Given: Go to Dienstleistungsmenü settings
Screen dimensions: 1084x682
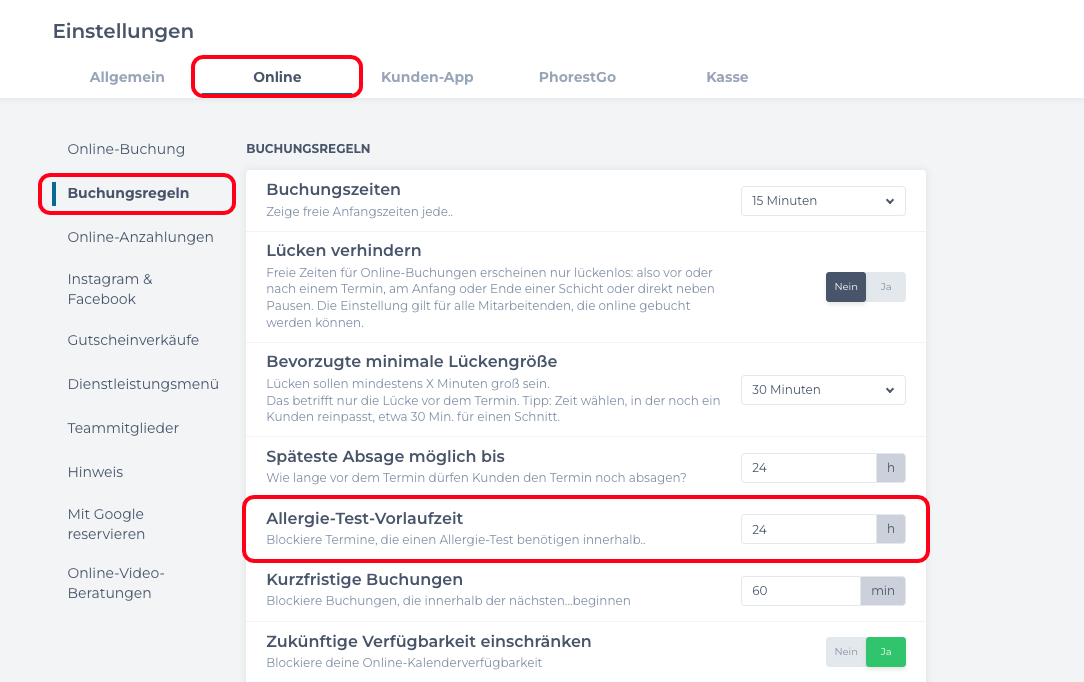Looking at the screenshot, I should tap(143, 384).
